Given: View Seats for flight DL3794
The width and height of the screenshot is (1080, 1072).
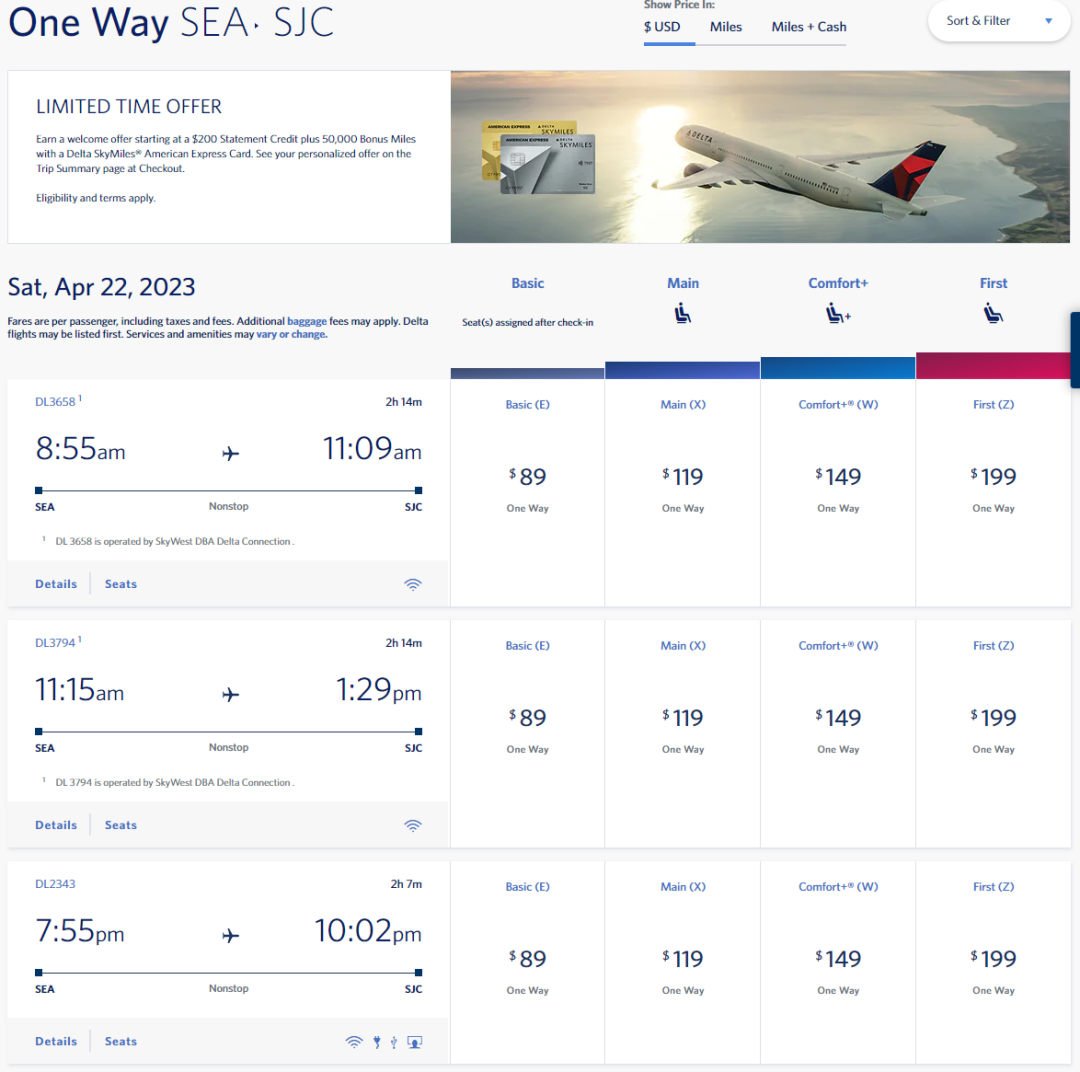Looking at the screenshot, I should point(121,825).
